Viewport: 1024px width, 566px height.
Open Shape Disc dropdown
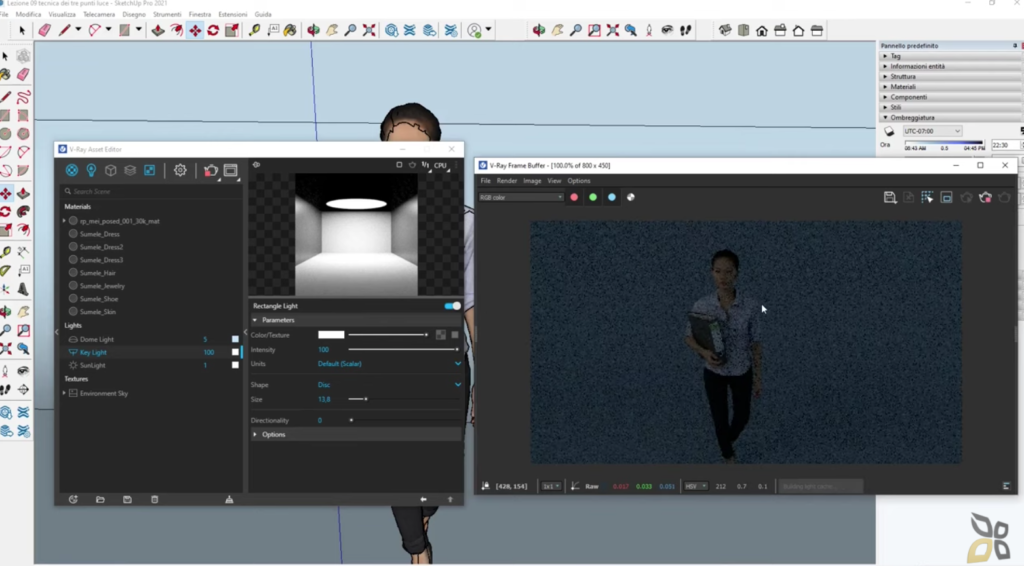[389, 385]
